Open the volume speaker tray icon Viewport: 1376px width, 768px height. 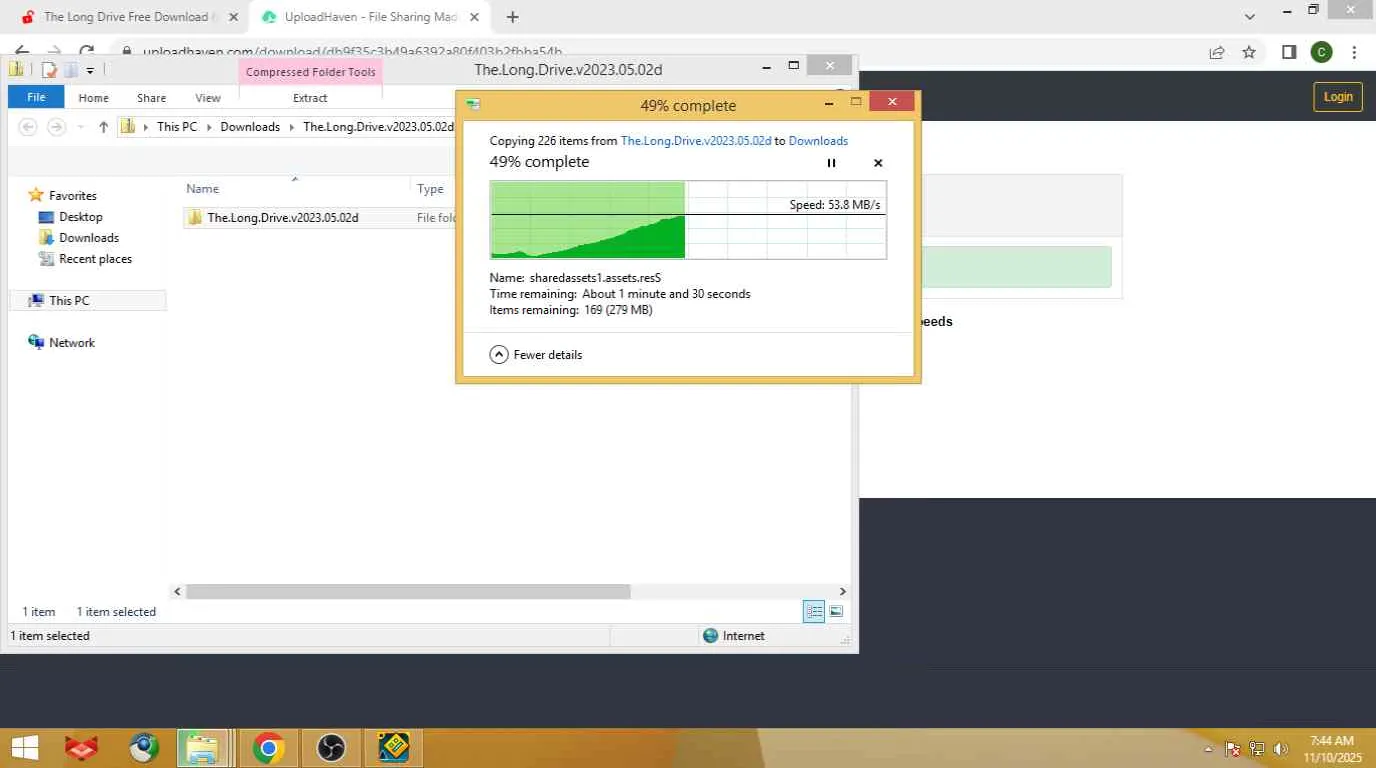coord(1281,749)
